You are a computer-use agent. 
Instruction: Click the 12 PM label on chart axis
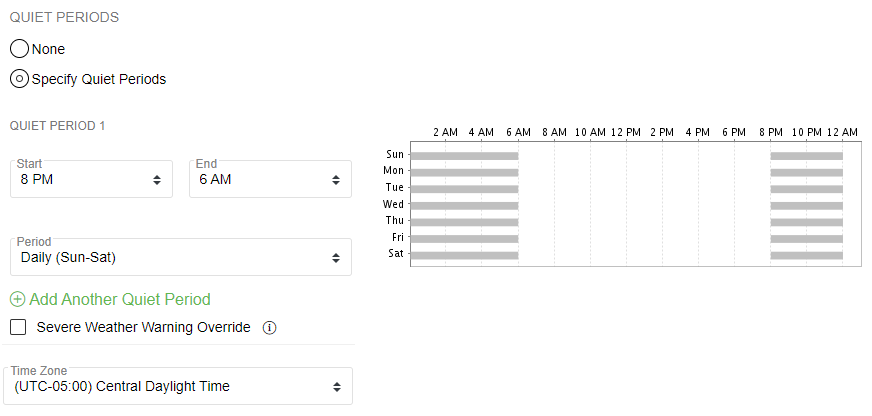click(x=626, y=132)
